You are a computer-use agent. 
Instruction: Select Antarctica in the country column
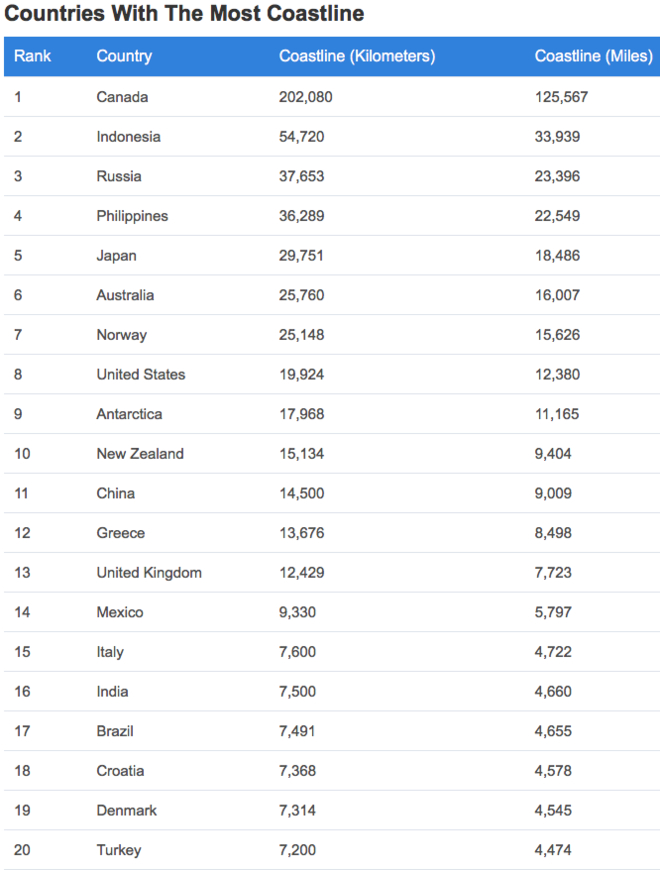pyautogui.click(x=129, y=414)
